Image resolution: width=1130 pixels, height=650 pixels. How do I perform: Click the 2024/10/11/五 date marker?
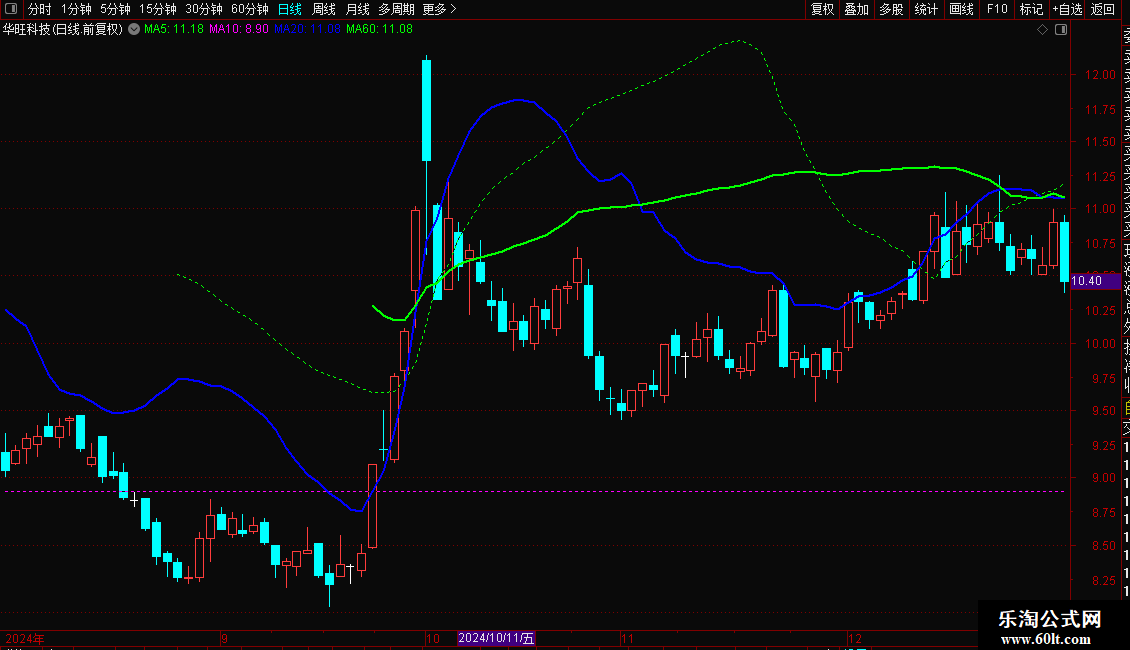point(497,638)
